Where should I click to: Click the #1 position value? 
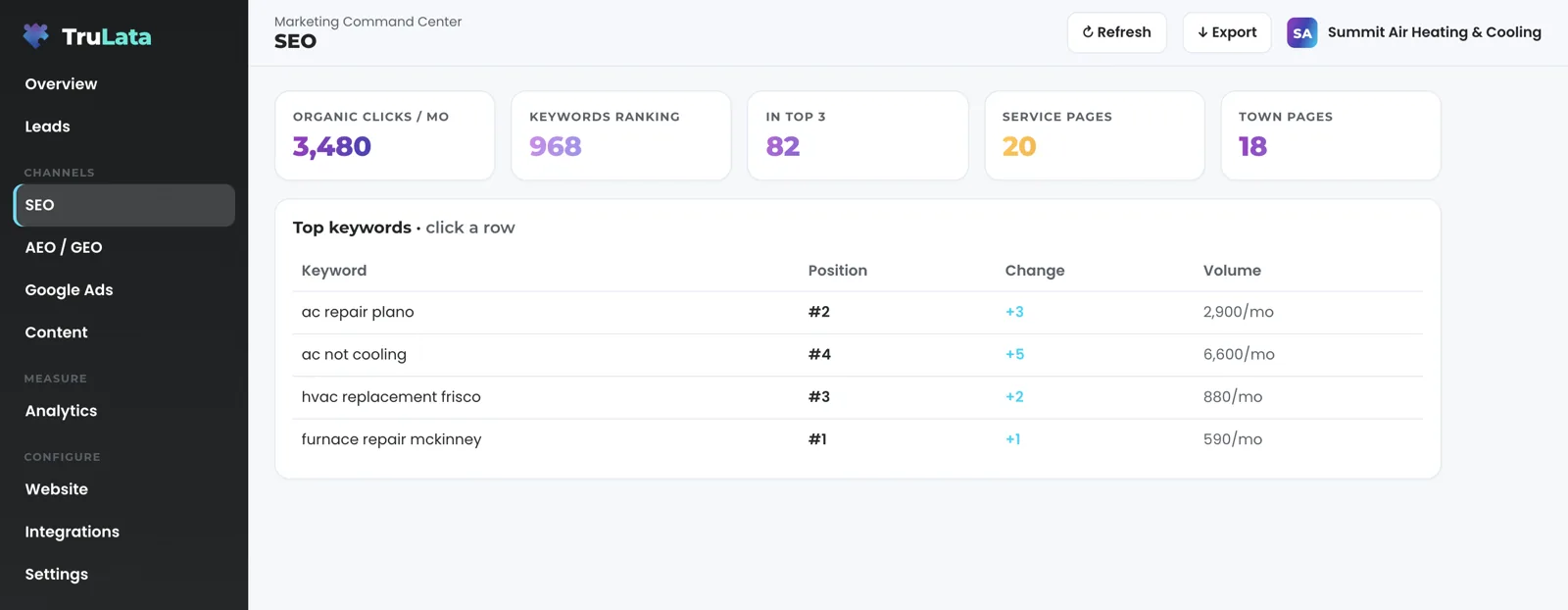(817, 439)
